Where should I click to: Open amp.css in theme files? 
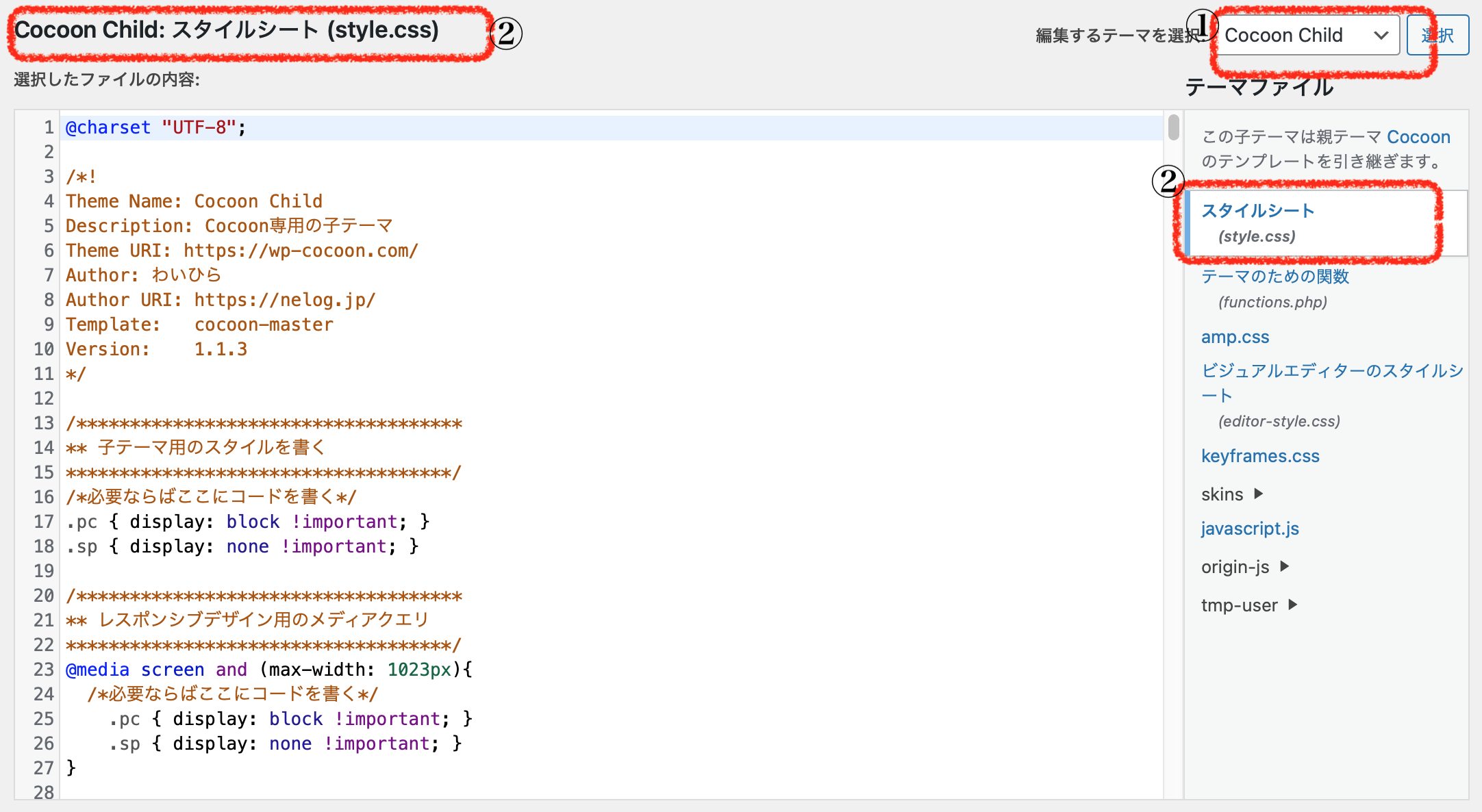click(1235, 337)
